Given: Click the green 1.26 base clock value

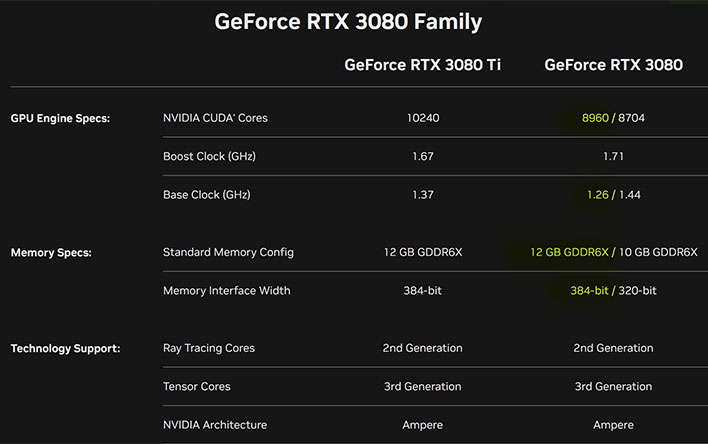Looking at the screenshot, I should tap(598, 195).
